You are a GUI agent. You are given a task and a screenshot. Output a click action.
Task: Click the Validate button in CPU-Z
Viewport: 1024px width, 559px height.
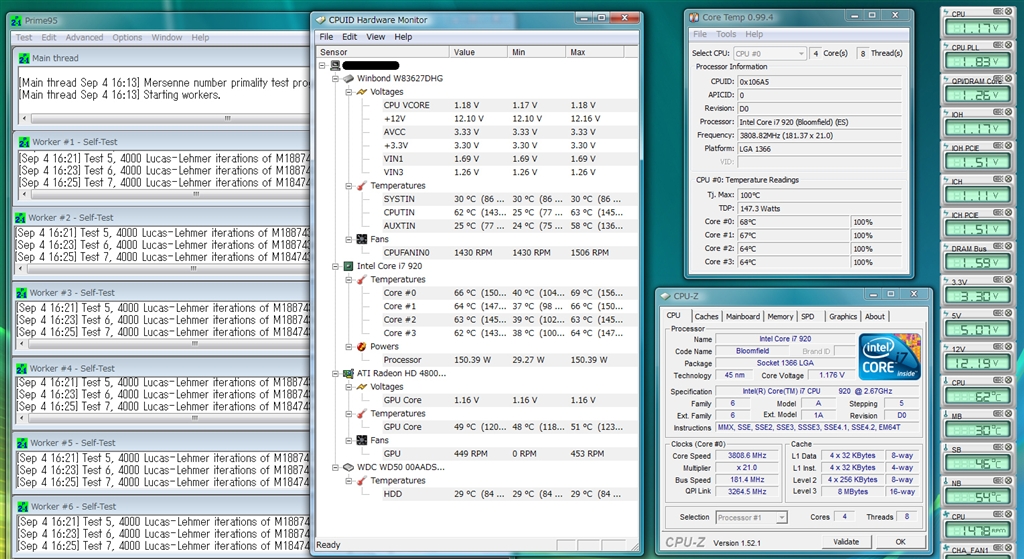[847, 542]
